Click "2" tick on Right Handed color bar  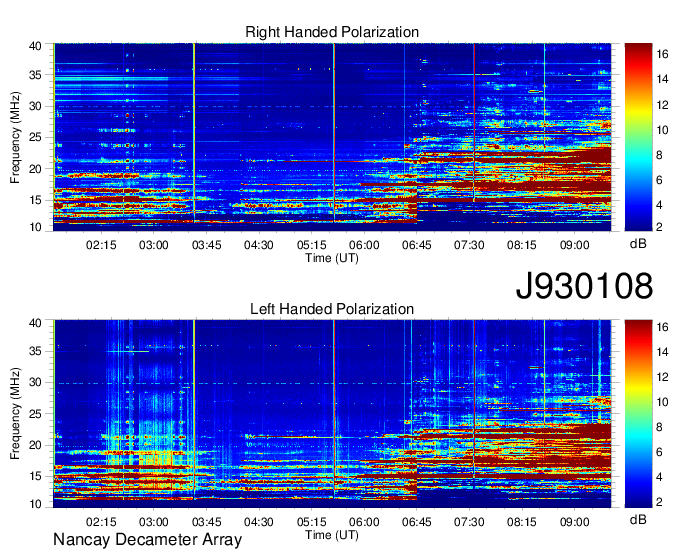[x=659, y=227]
